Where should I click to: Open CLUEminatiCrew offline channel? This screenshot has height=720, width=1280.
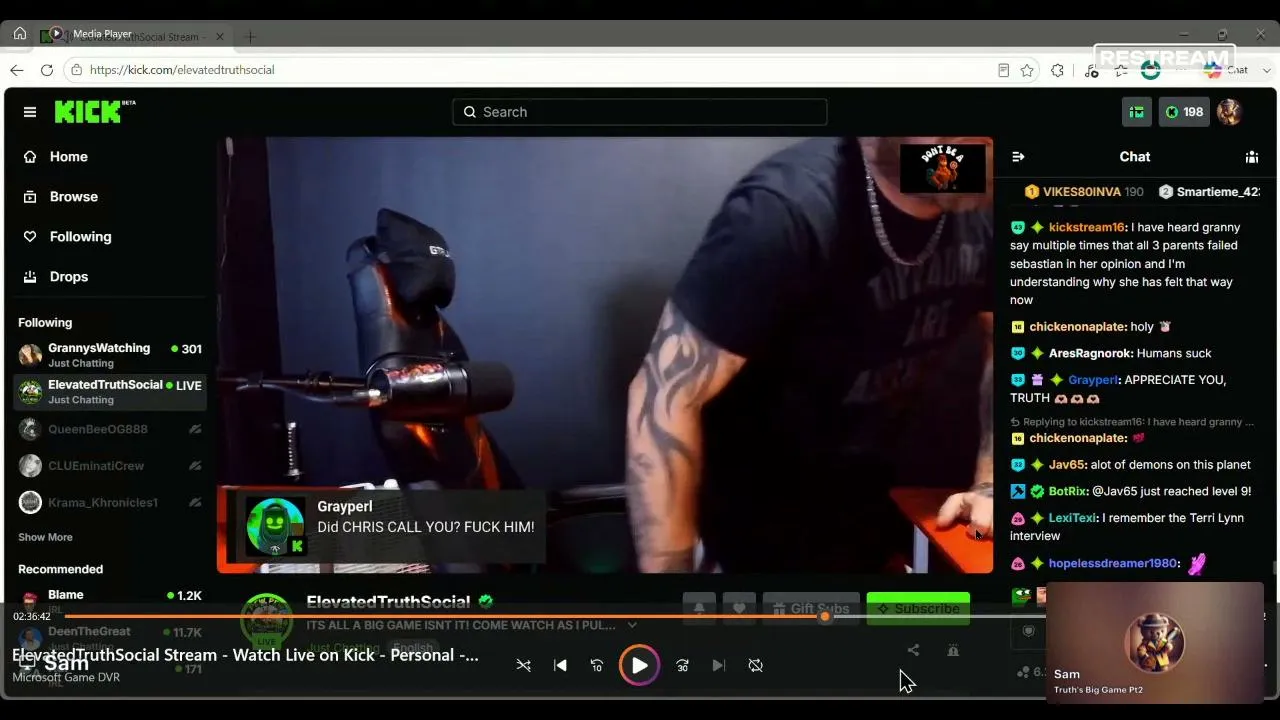point(110,466)
